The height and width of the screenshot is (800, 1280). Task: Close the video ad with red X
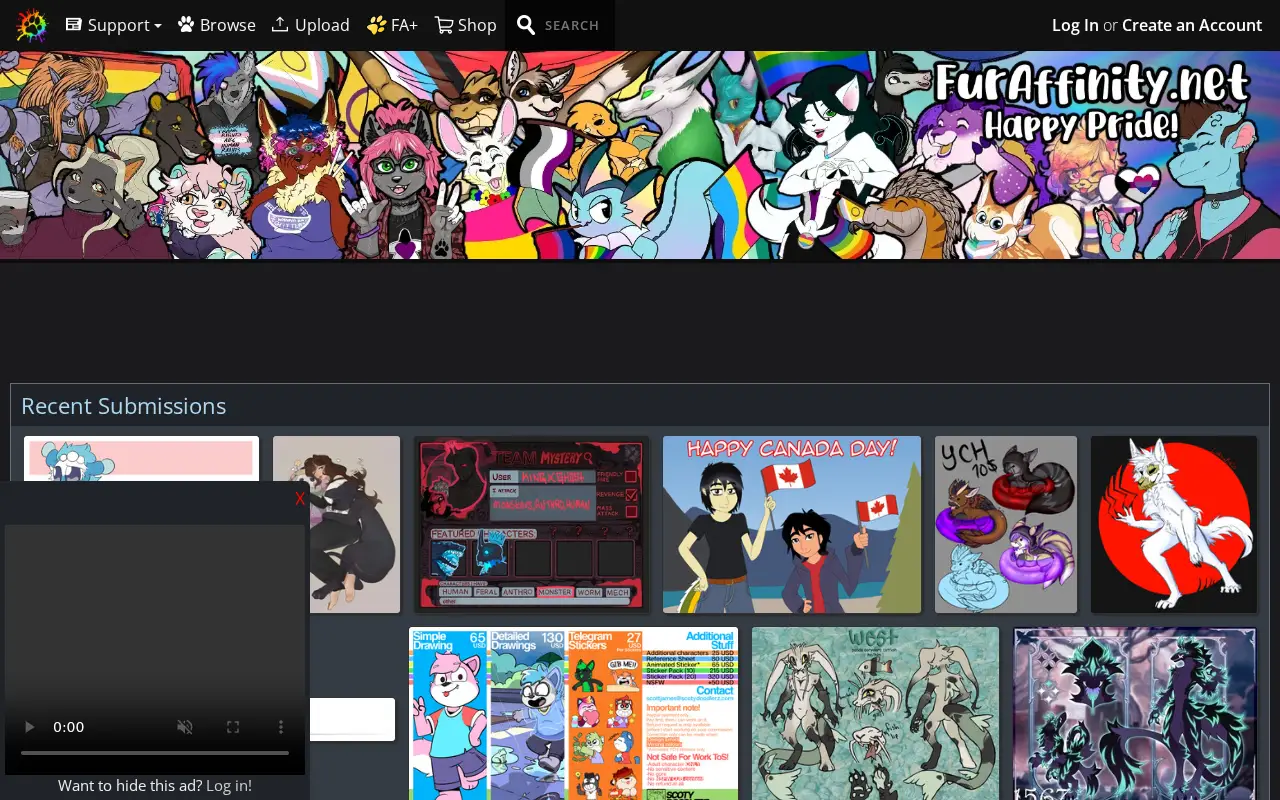click(x=299, y=499)
